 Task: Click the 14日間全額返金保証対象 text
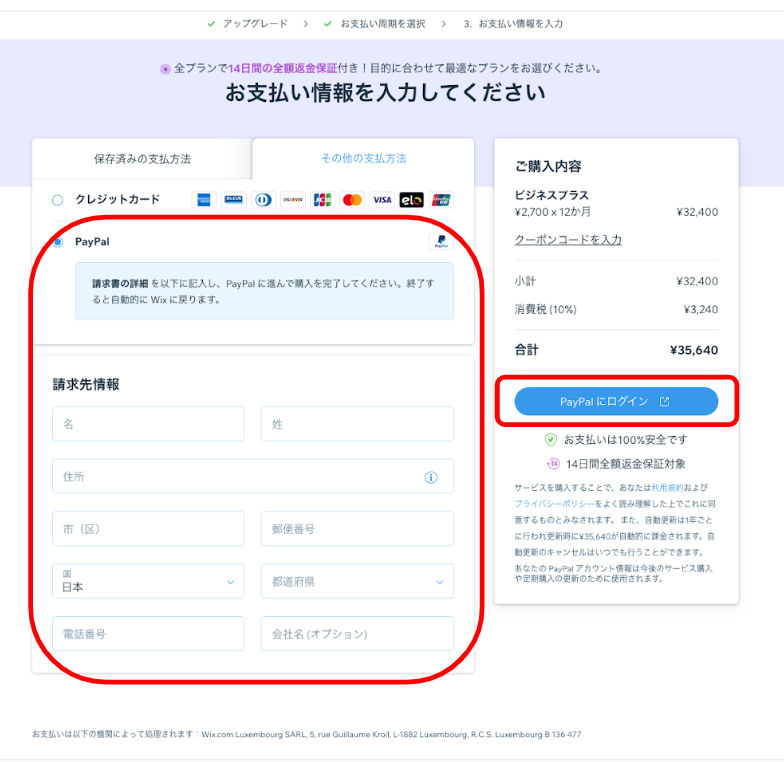pos(626,464)
